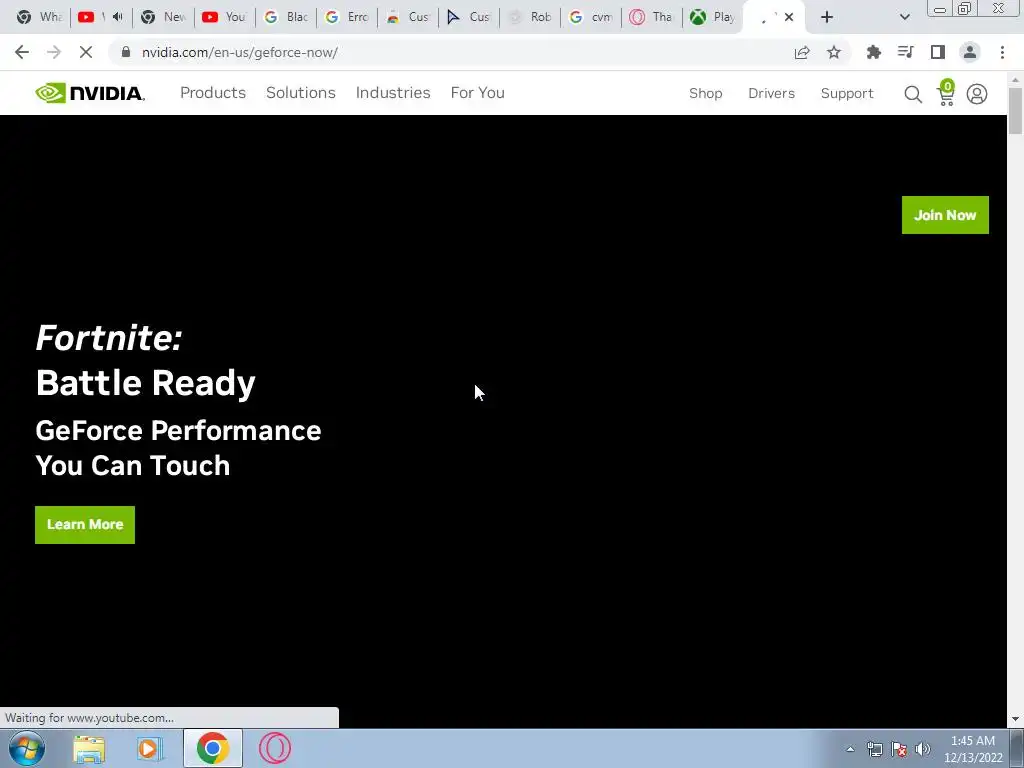
Task: Open the Solutions menu
Action: [x=300, y=93]
